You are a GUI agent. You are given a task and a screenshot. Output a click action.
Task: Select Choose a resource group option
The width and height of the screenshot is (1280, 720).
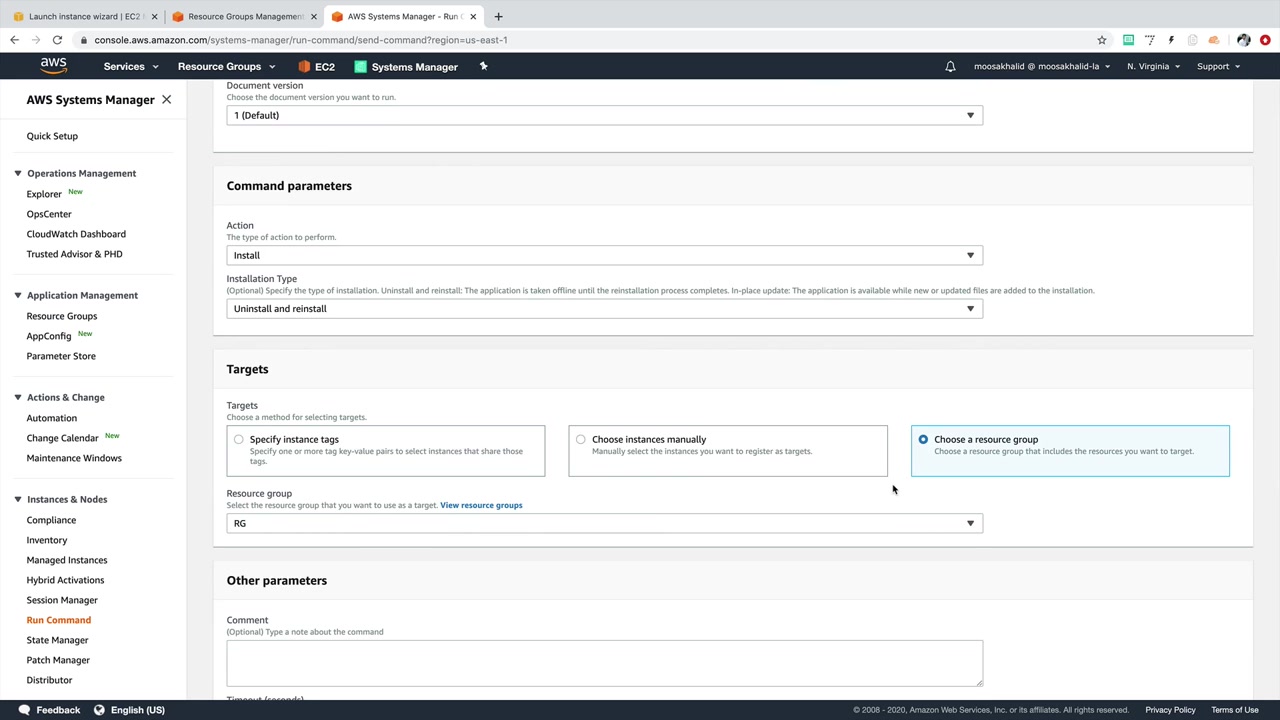coord(1070,451)
